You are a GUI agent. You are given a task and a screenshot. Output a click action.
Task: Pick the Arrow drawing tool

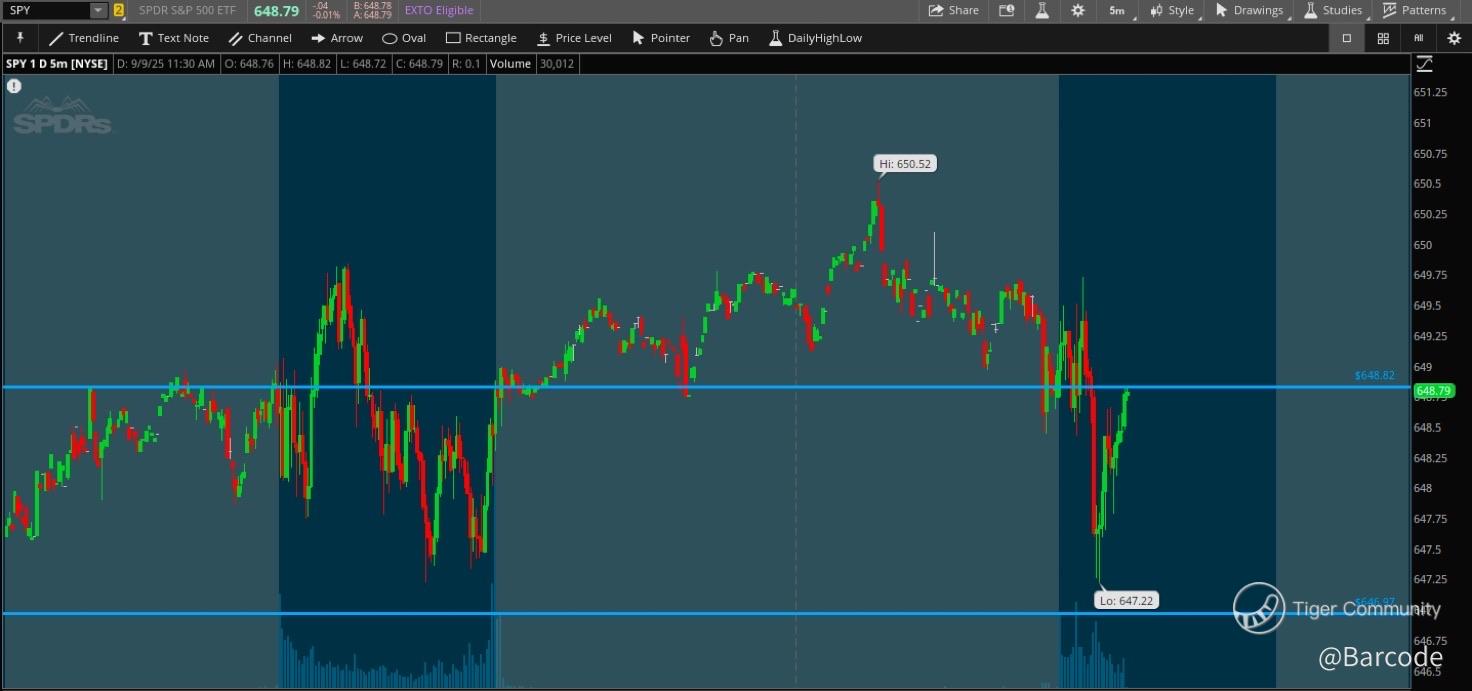pos(337,38)
